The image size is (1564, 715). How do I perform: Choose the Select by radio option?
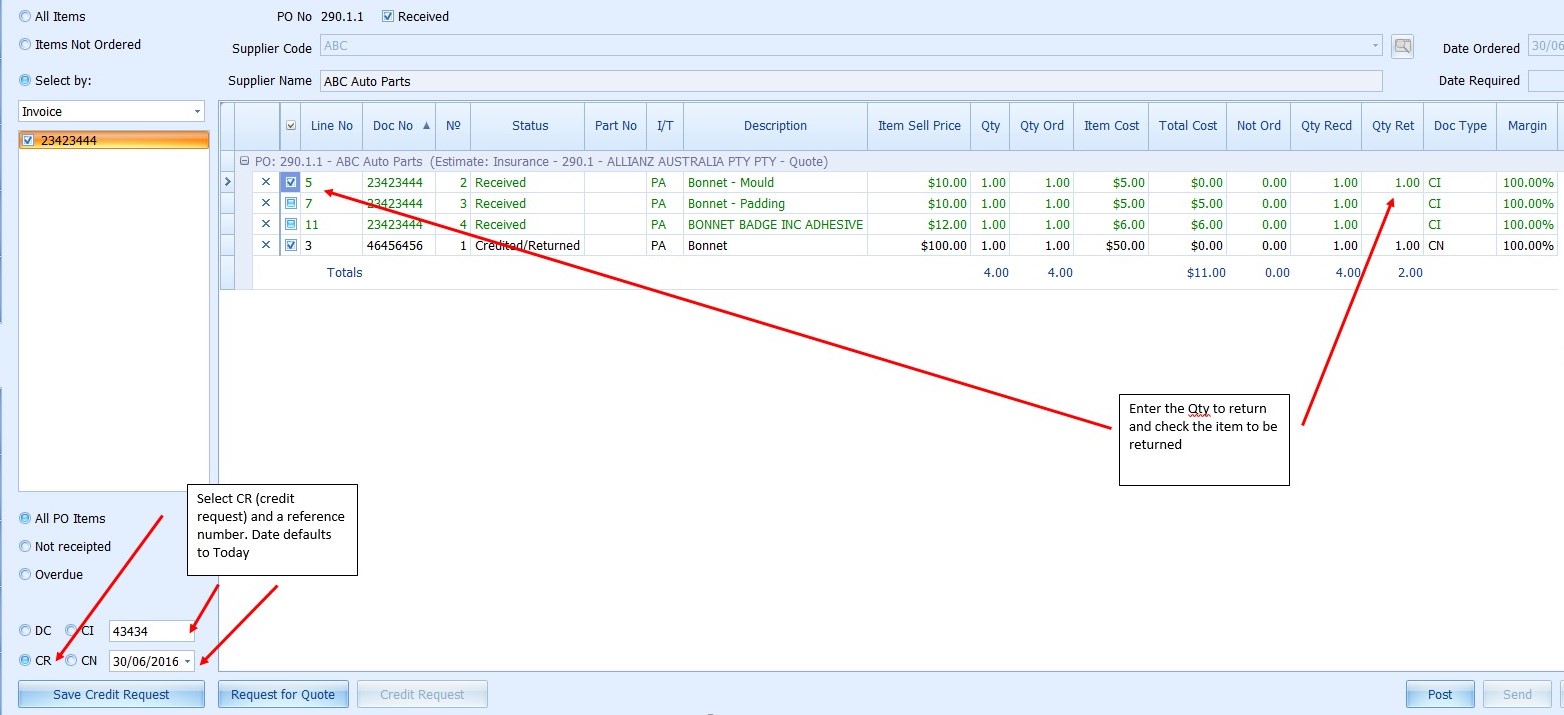pyautogui.click(x=25, y=80)
